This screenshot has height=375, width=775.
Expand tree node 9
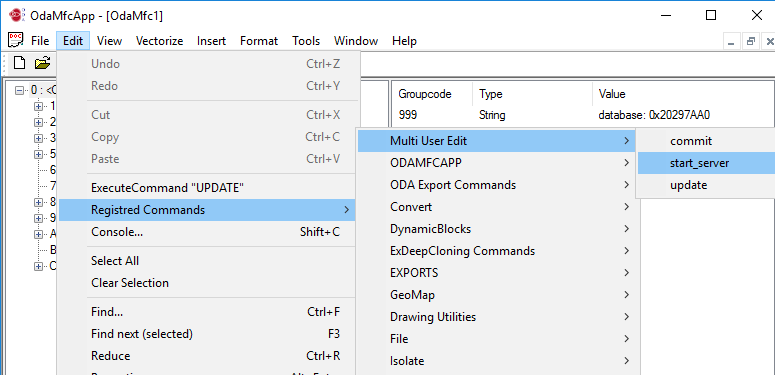(x=39, y=218)
